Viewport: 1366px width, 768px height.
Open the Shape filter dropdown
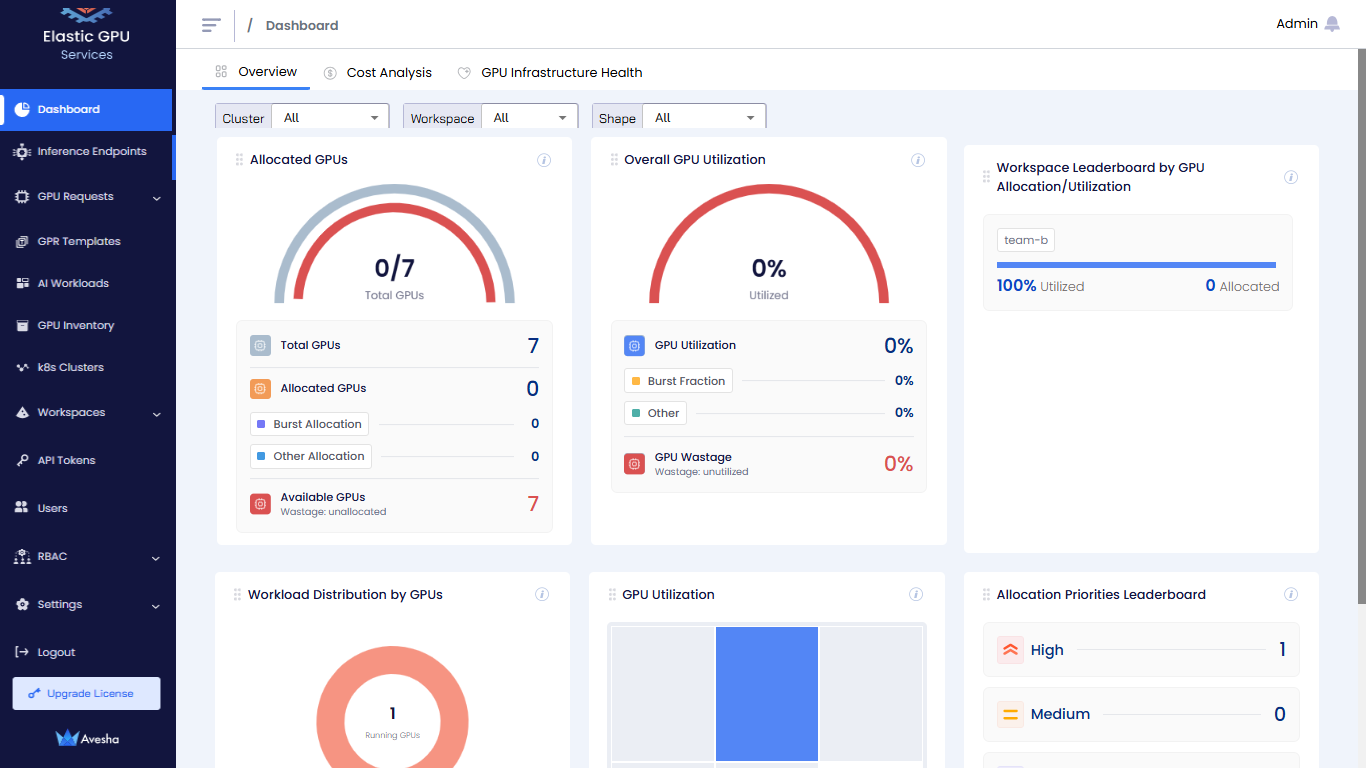[704, 118]
